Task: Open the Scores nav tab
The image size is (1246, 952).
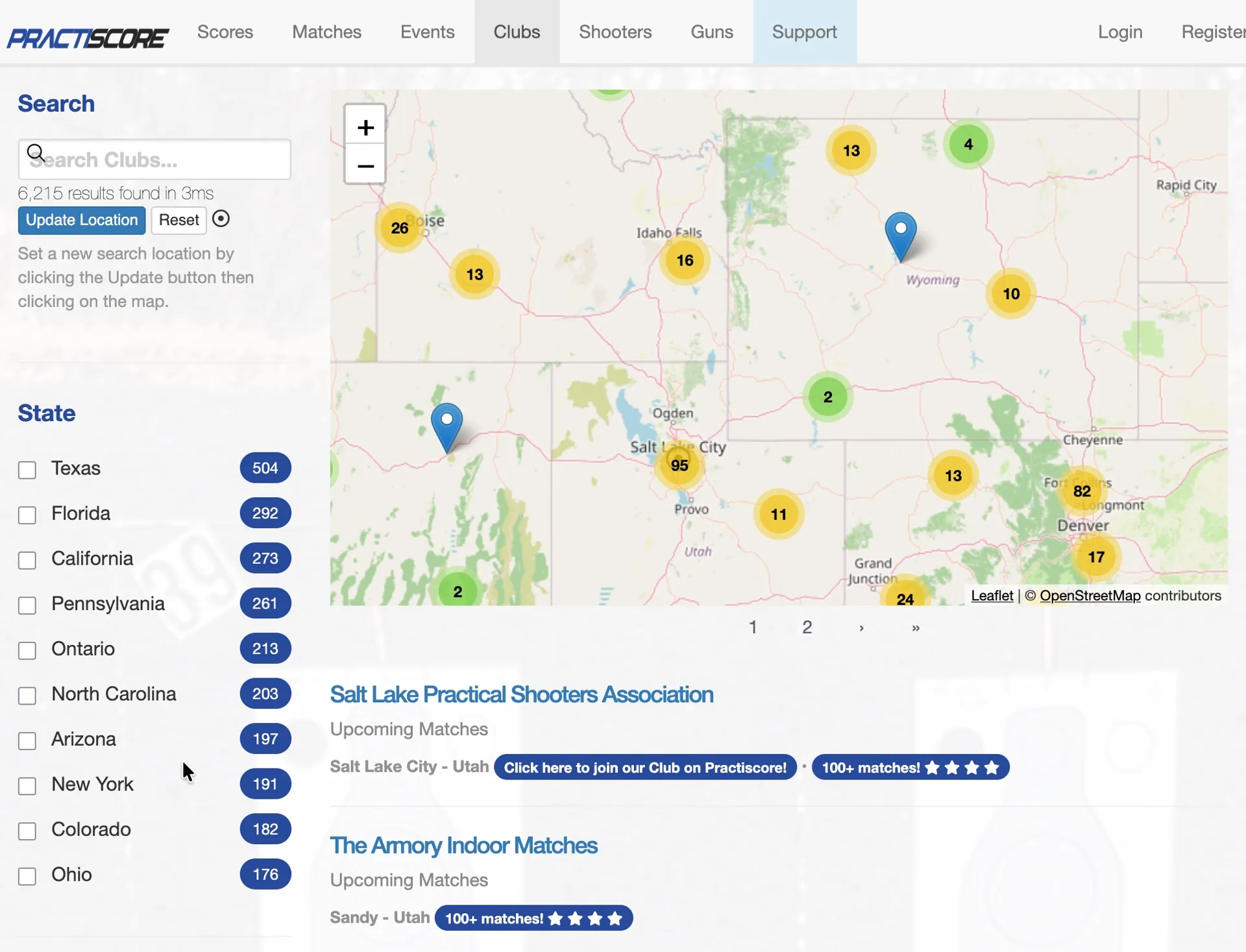Action: point(225,32)
